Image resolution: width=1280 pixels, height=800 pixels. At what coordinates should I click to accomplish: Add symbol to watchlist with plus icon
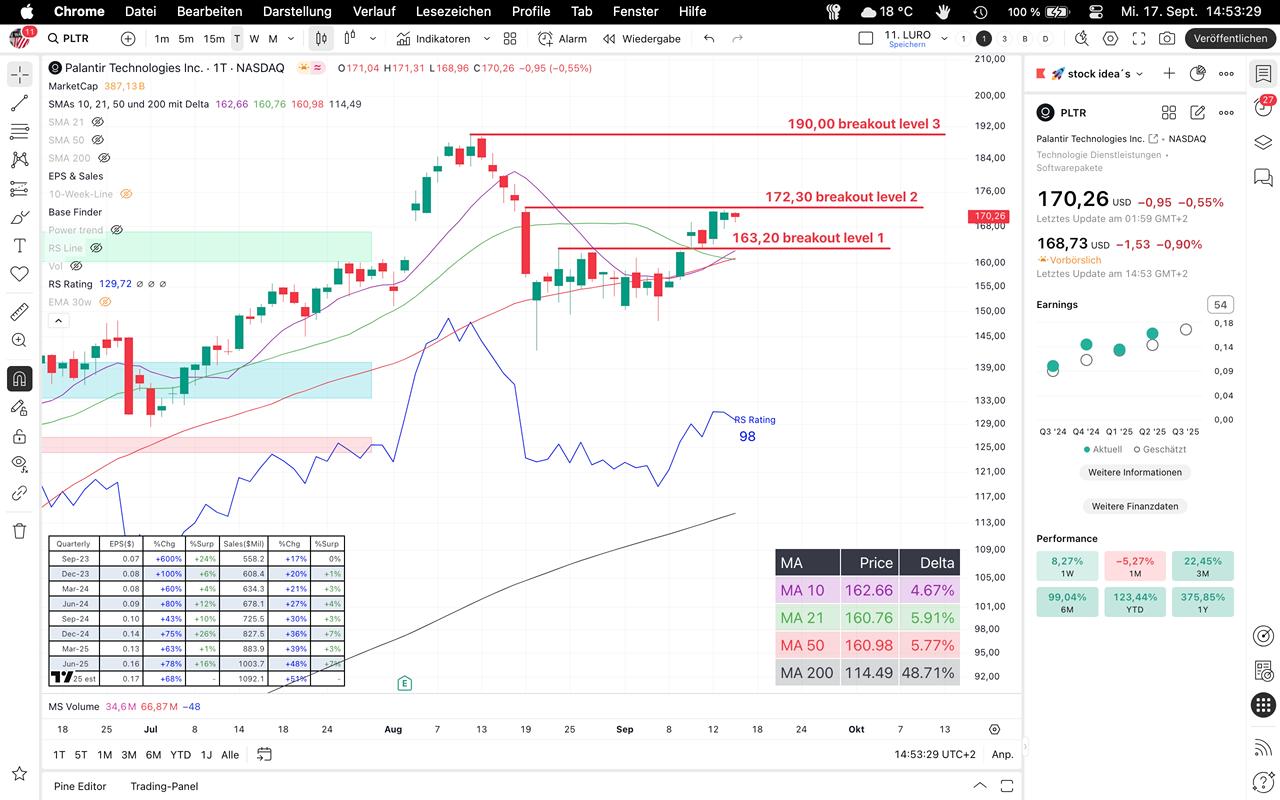[1169, 74]
